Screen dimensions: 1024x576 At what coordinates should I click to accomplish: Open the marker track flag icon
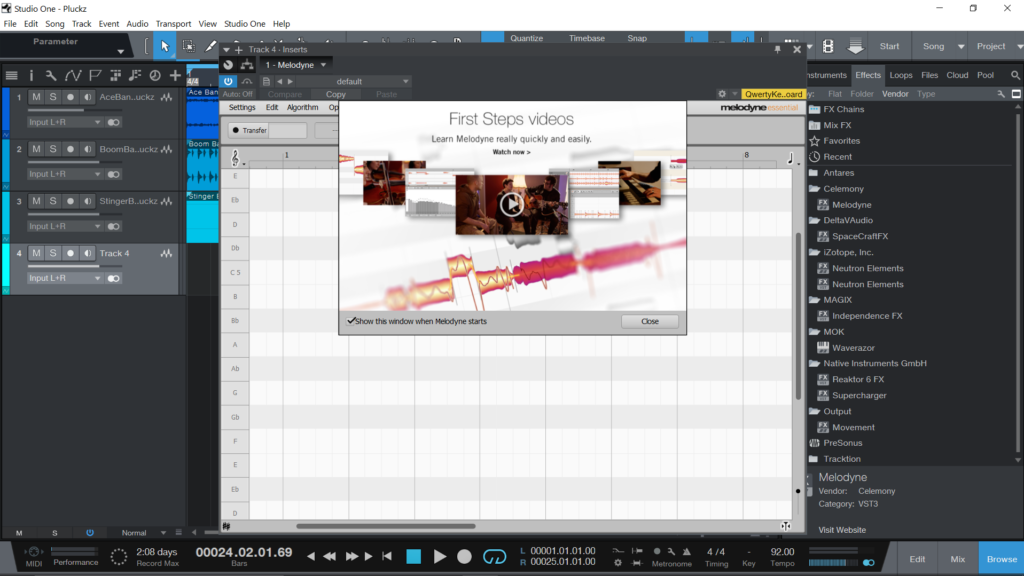tap(95, 76)
